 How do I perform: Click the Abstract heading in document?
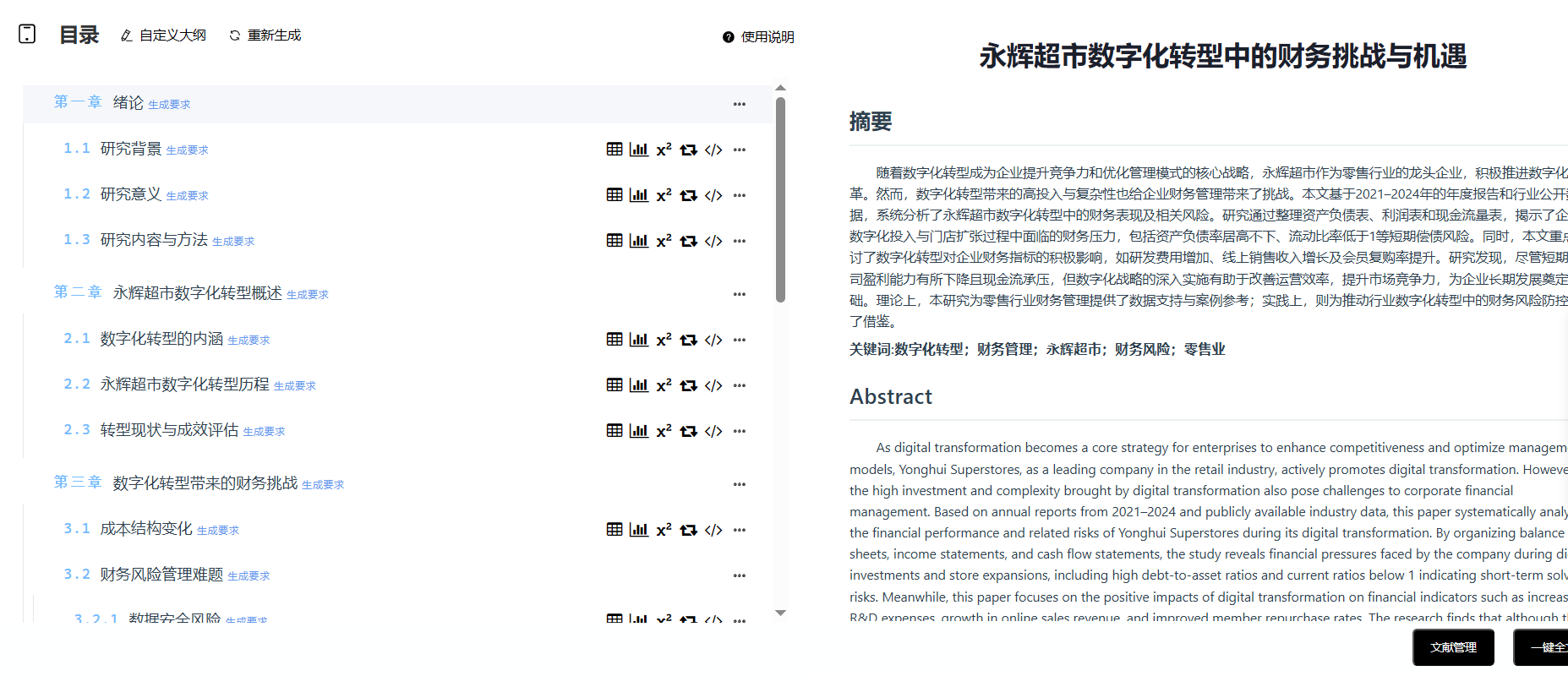pyautogui.click(x=890, y=396)
